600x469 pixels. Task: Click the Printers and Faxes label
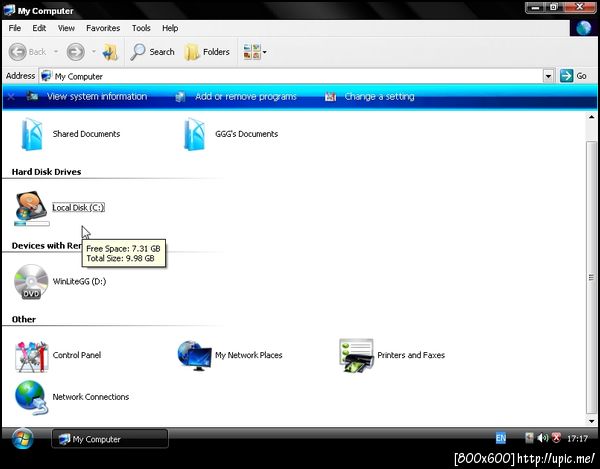[411, 355]
